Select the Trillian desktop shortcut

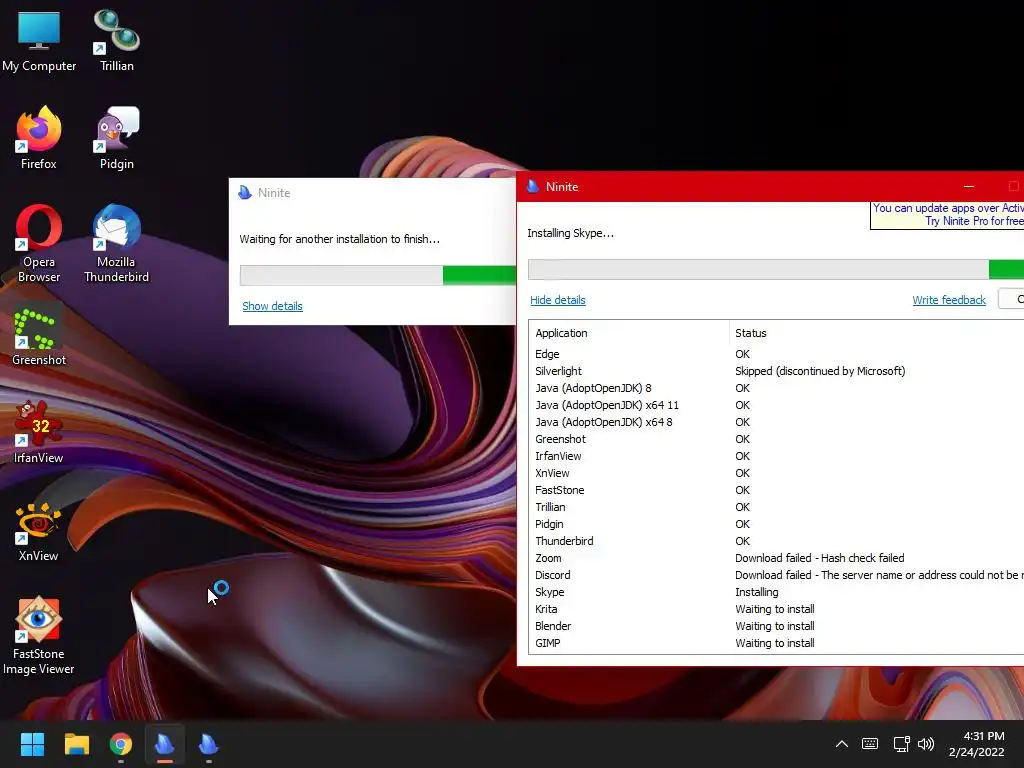[117, 40]
